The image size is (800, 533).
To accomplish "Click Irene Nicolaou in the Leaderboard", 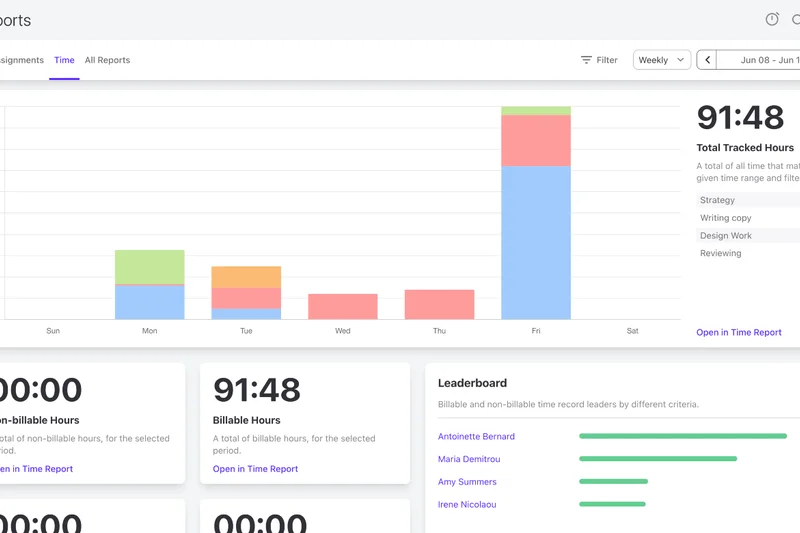I will [467, 505].
